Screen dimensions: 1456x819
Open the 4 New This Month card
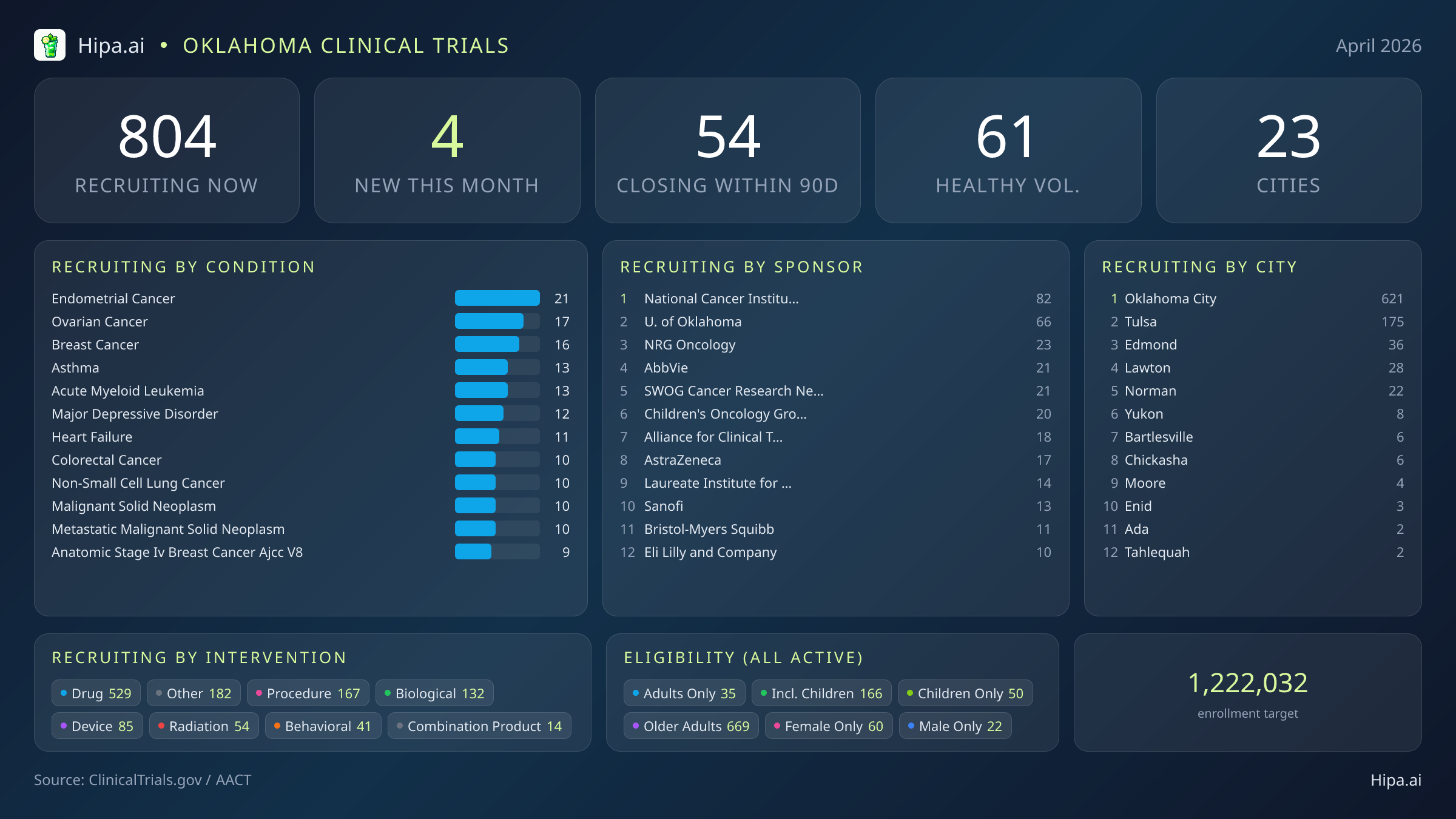pyautogui.click(x=447, y=150)
